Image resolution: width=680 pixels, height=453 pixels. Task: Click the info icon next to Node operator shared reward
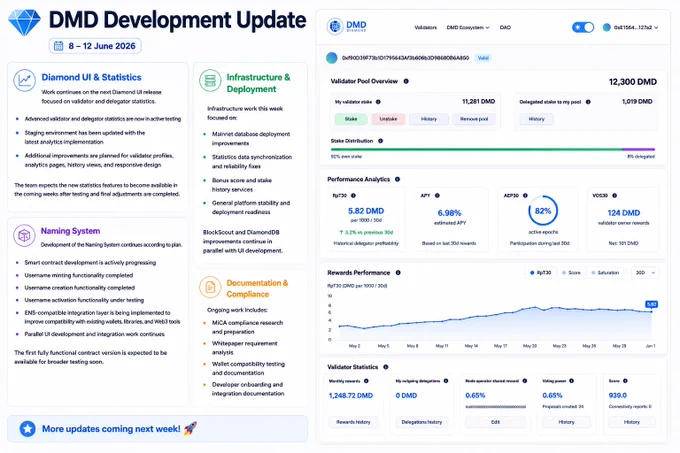point(525,381)
